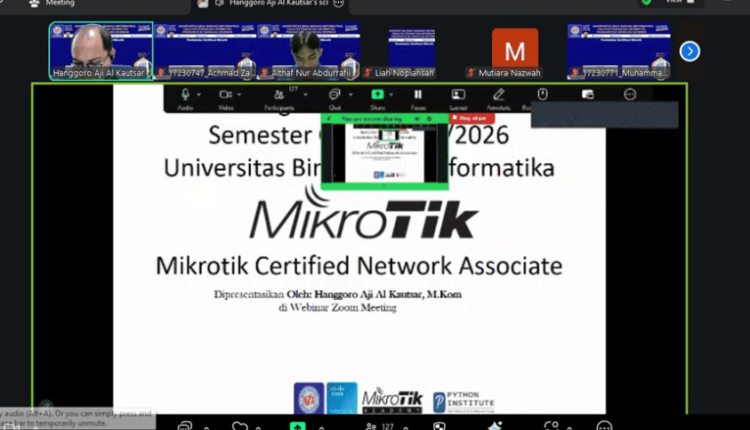750x430 pixels.
Task: Click the Python Institute logo on slide
Action: pyautogui.click(x=463, y=401)
